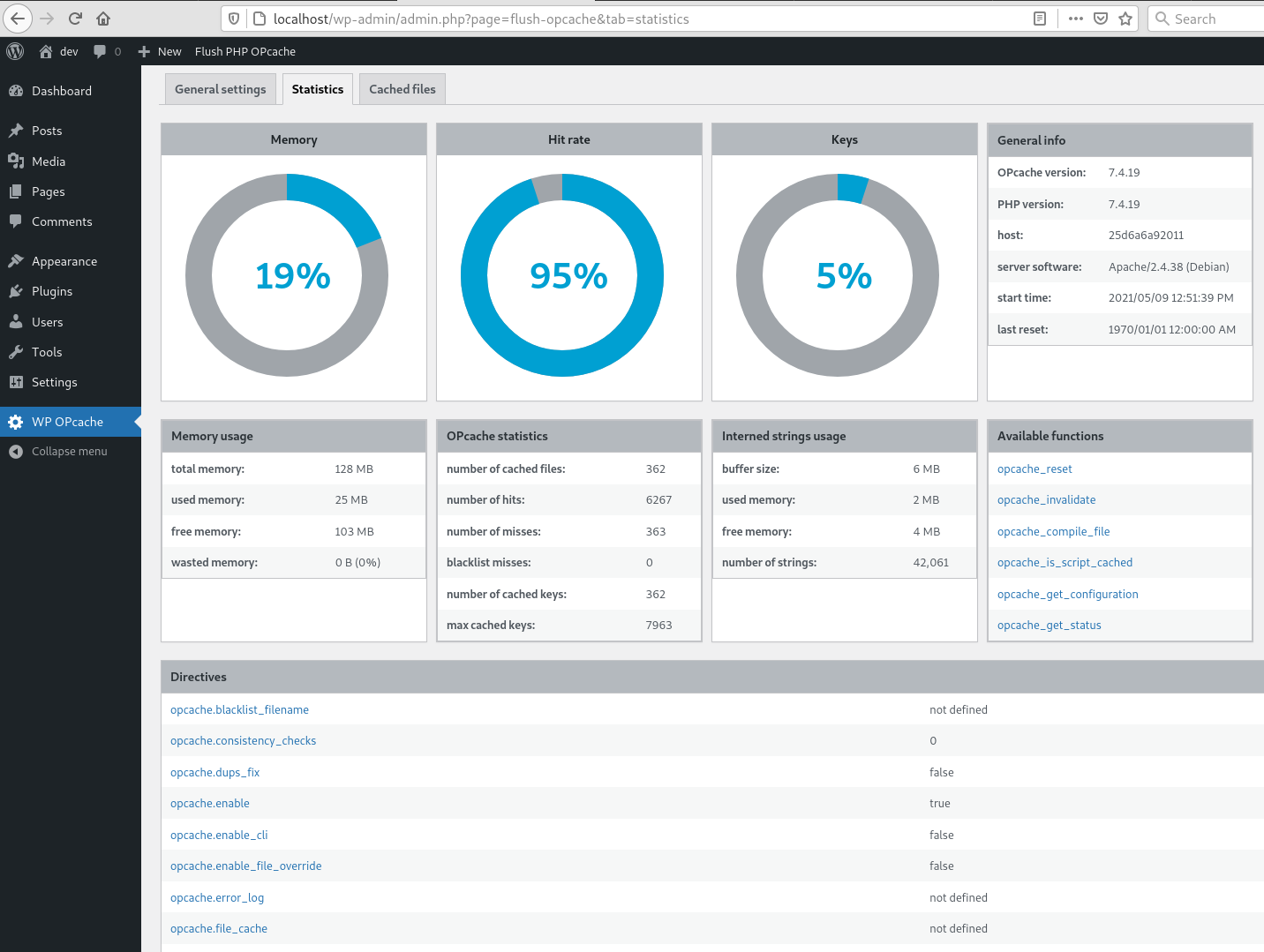The height and width of the screenshot is (952, 1264).
Task: Switch to the Cached files tab
Action: [x=403, y=89]
